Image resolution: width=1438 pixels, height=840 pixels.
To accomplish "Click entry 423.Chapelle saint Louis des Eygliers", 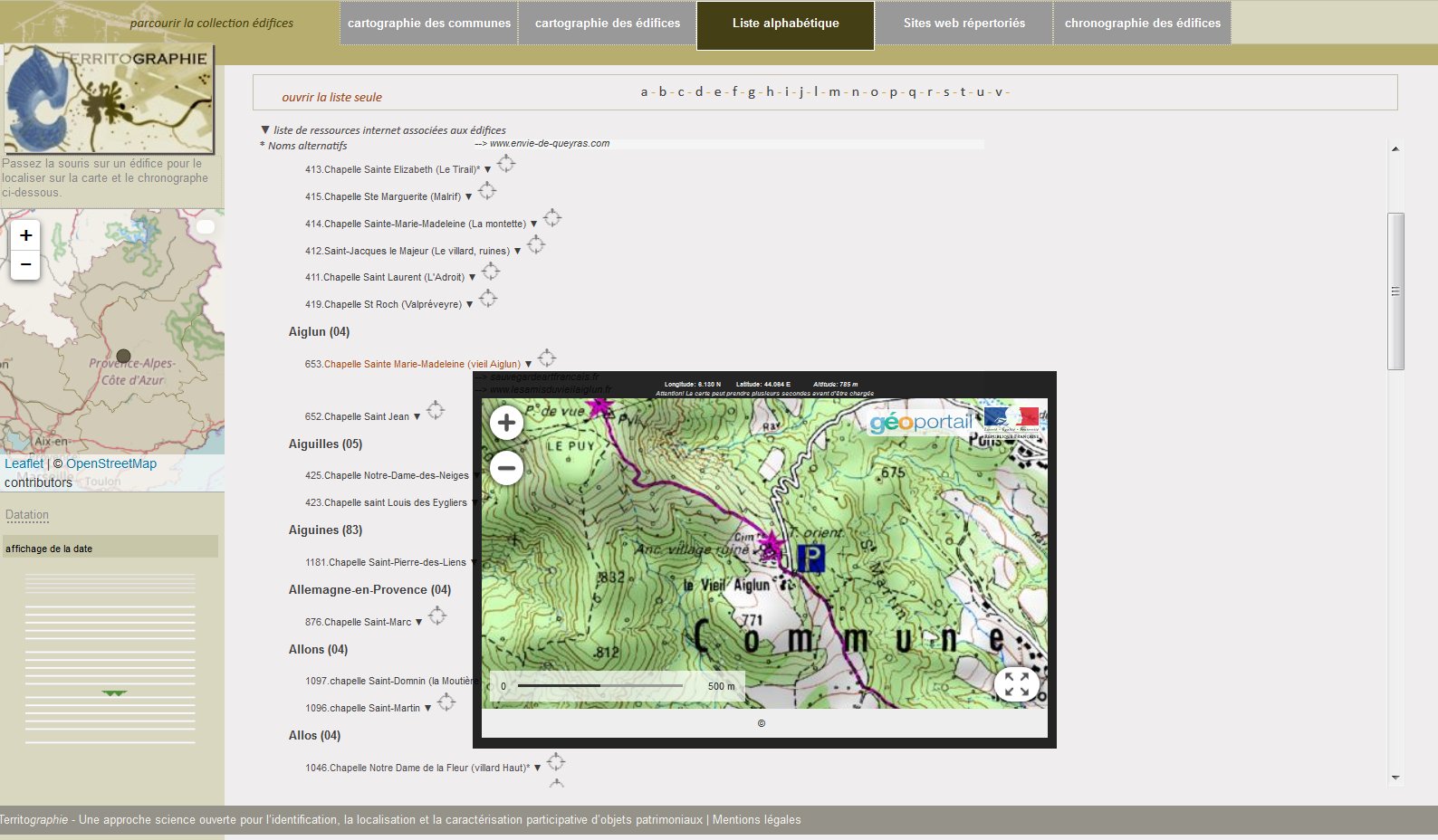I will 386,502.
